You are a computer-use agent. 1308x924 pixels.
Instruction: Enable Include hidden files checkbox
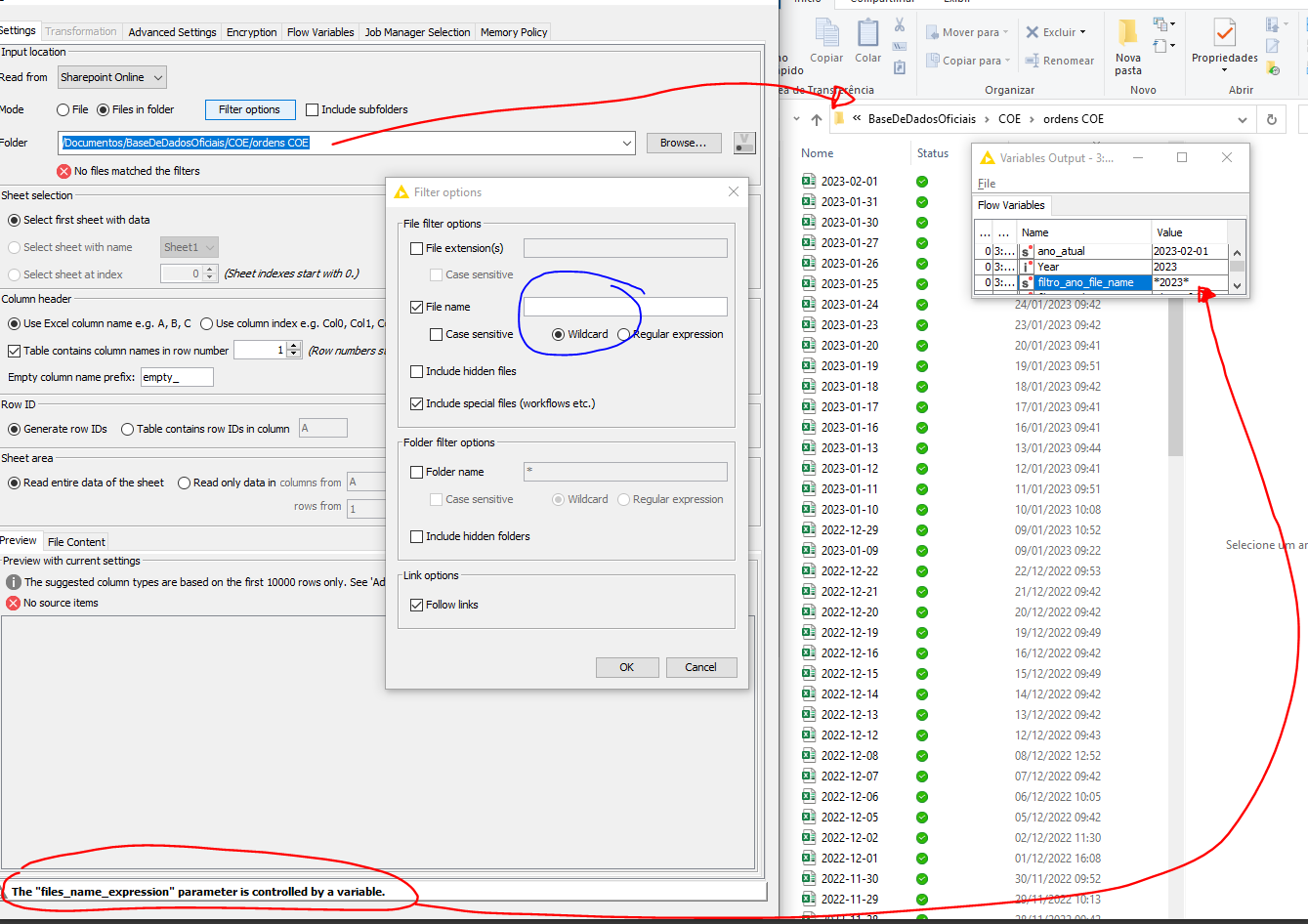tap(416, 371)
